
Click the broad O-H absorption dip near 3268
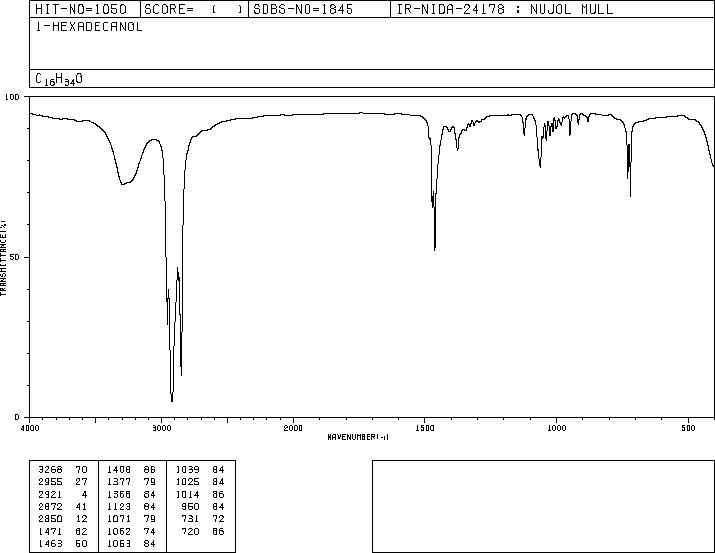pyautogui.click(x=123, y=184)
